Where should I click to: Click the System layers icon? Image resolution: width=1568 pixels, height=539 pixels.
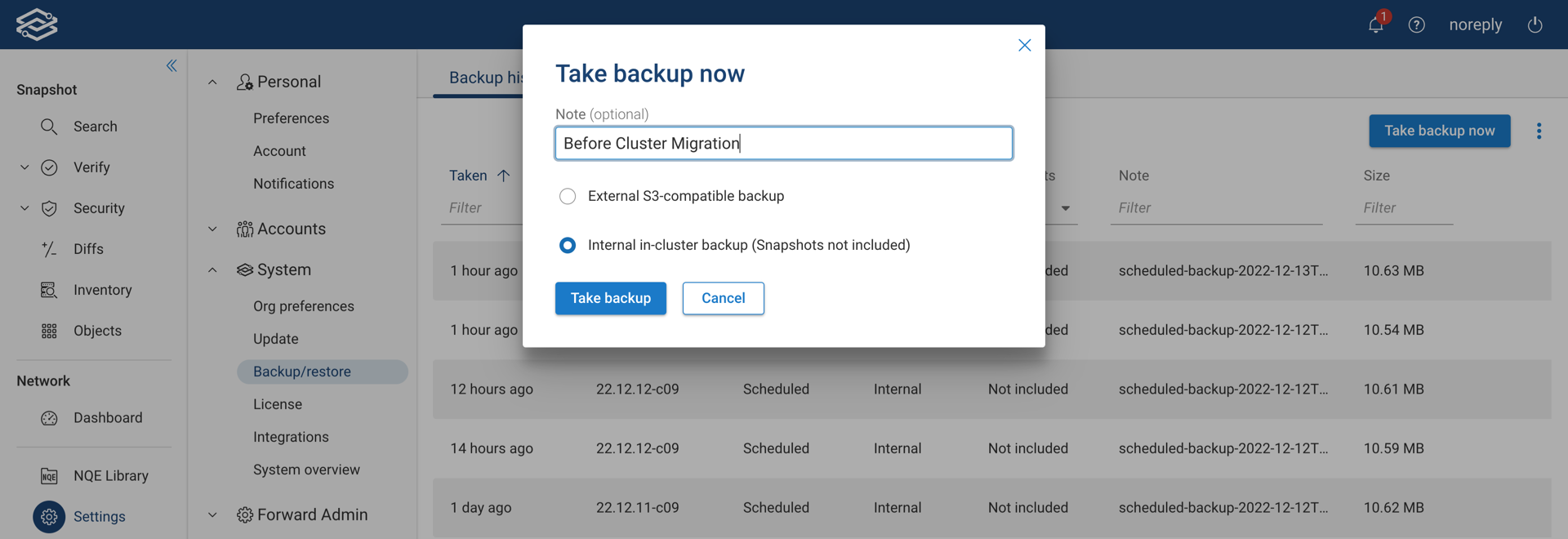(x=244, y=269)
